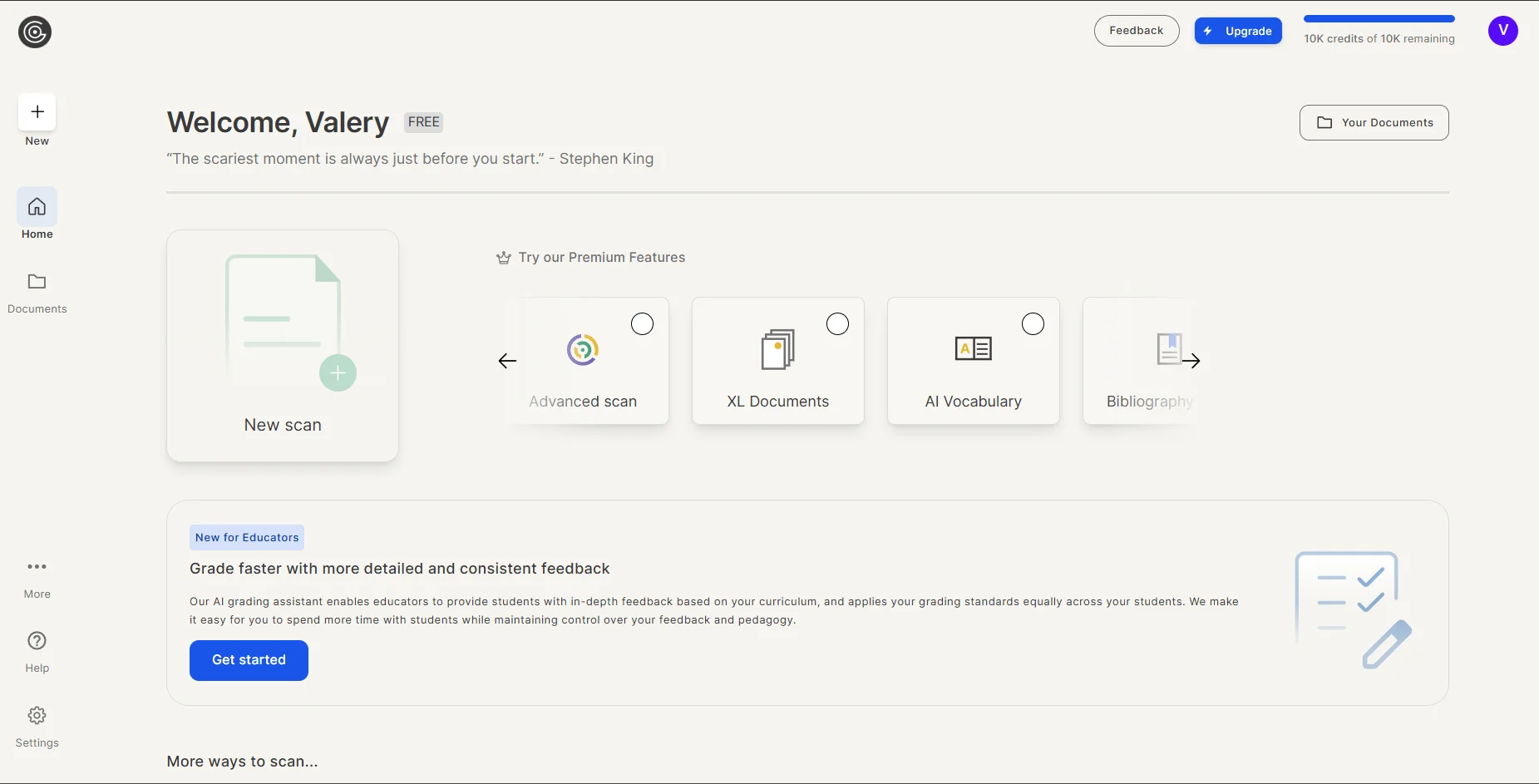Select the Advanced scan radio circle
This screenshot has height=784, width=1539.
click(642, 324)
